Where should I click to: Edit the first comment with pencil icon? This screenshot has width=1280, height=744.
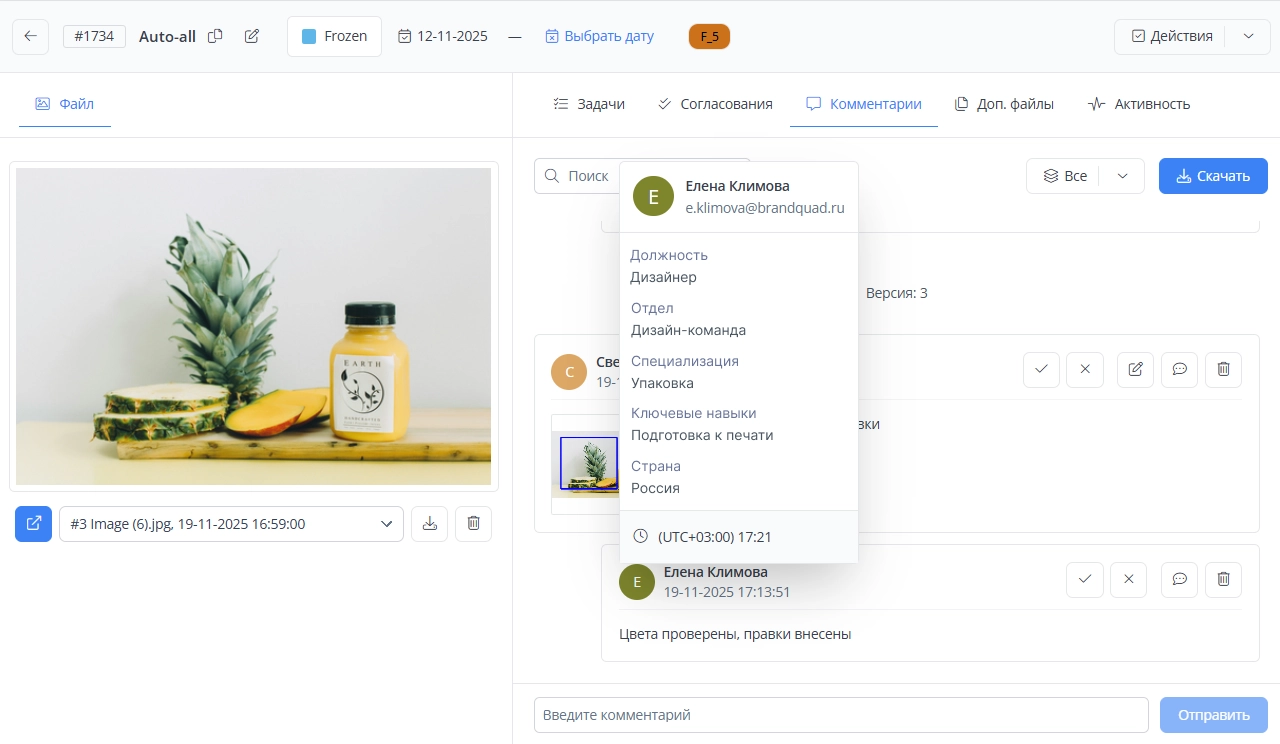[x=1135, y=370]
